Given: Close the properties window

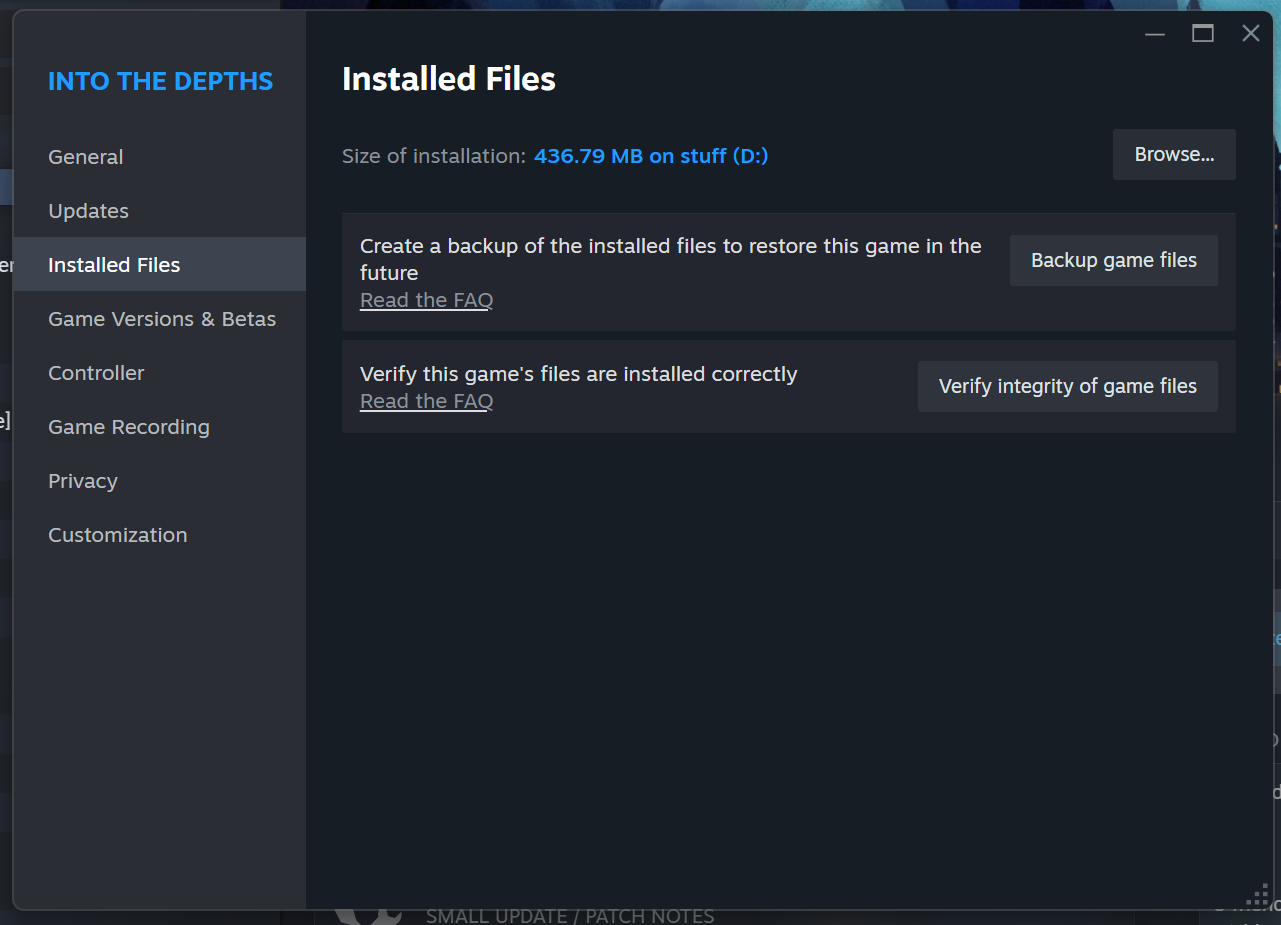Looking at the screenshot, I should point(1251,34).
